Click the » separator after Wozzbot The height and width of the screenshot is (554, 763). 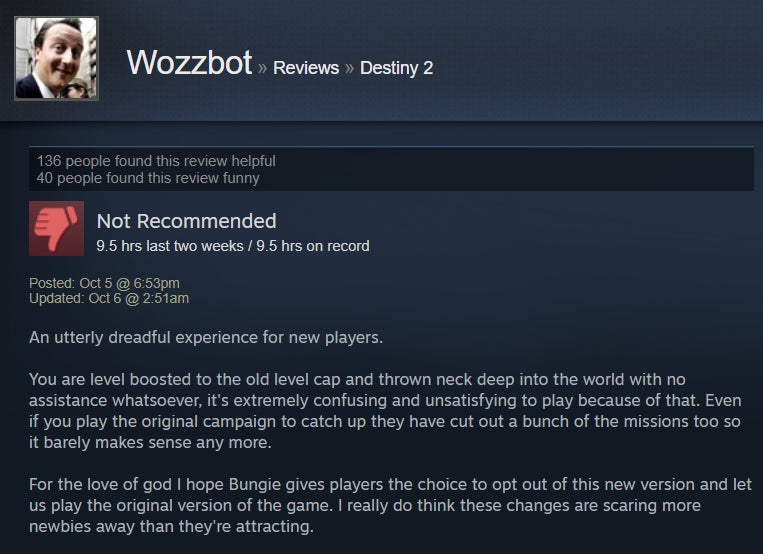262,68
